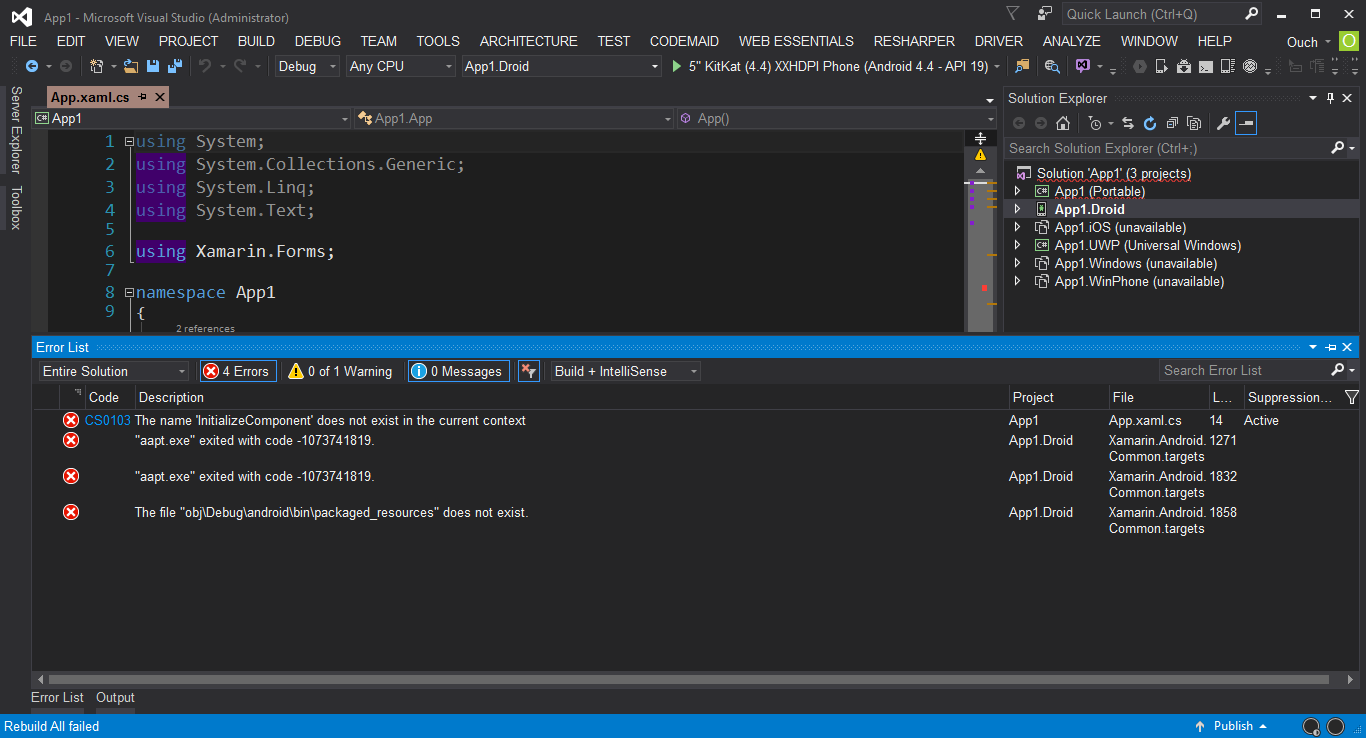Start debugging with the green play icon
Image resolution: width=1366 pixels, height=738 pixels.
coord(677,66)
